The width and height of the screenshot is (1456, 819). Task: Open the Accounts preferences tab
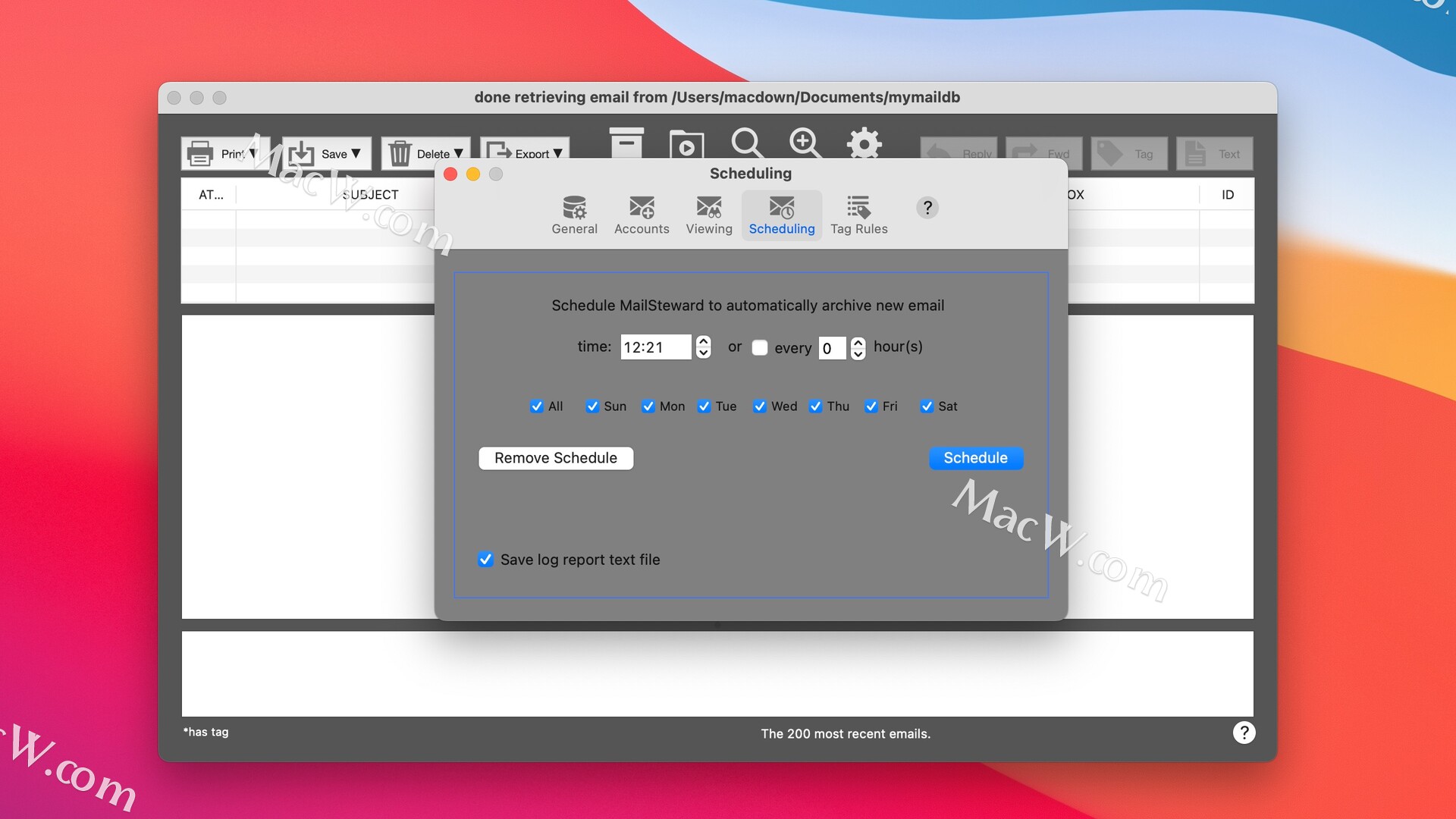click(642, 215)
